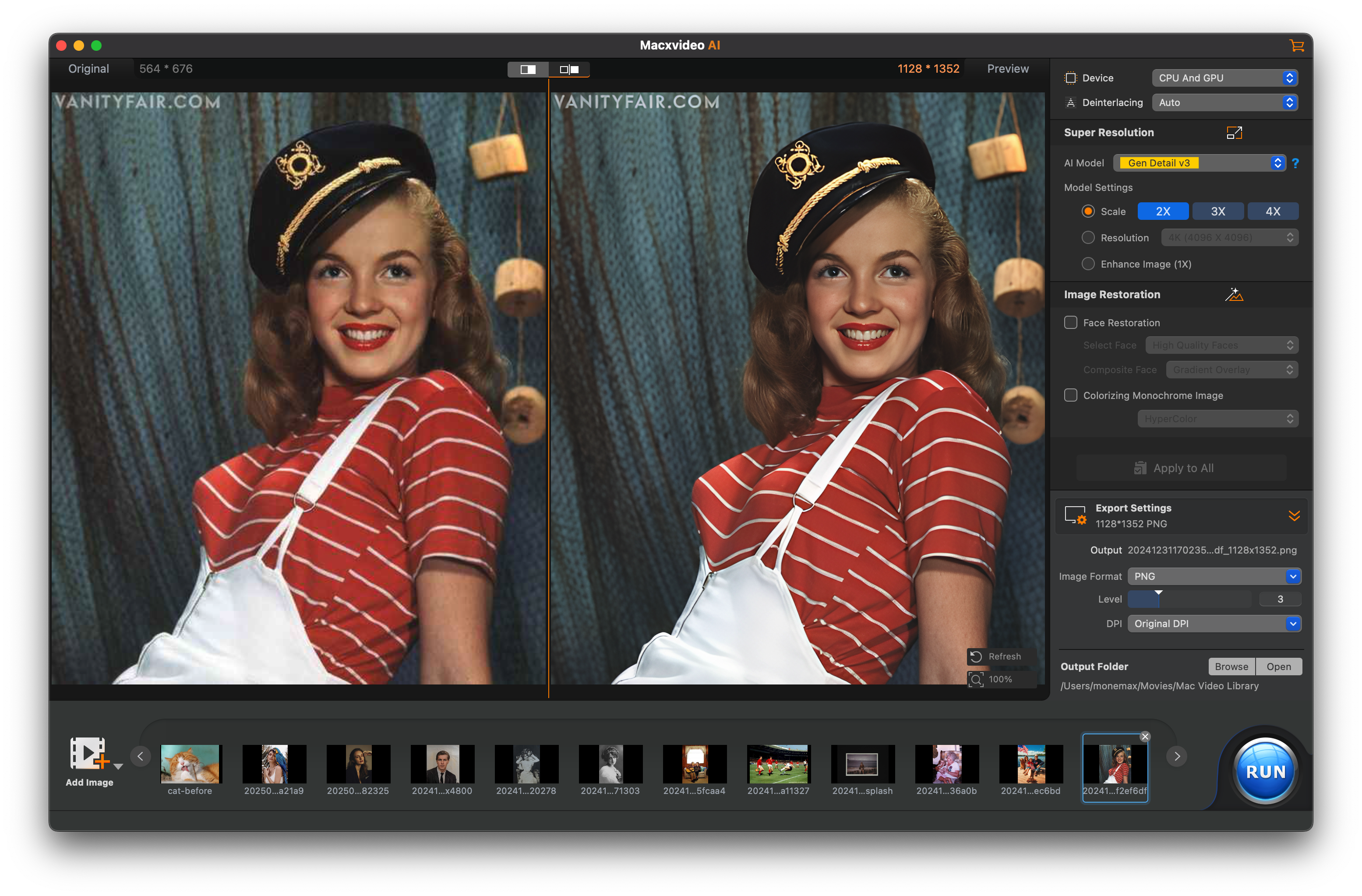Click the Browse output folder button
Viewport: 1362px width, 896px height.
click(1231, 667)
